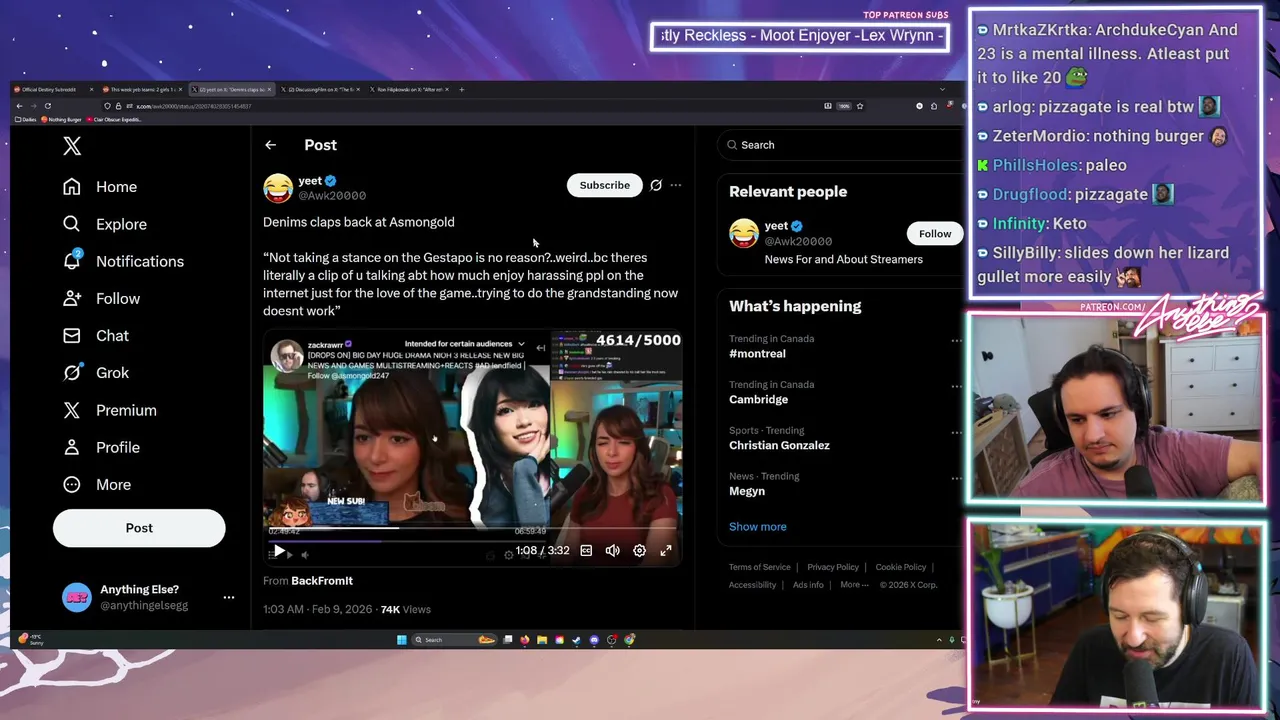
Task: Open the Christian Gonzalez trending topic
Action: point(779,445)
